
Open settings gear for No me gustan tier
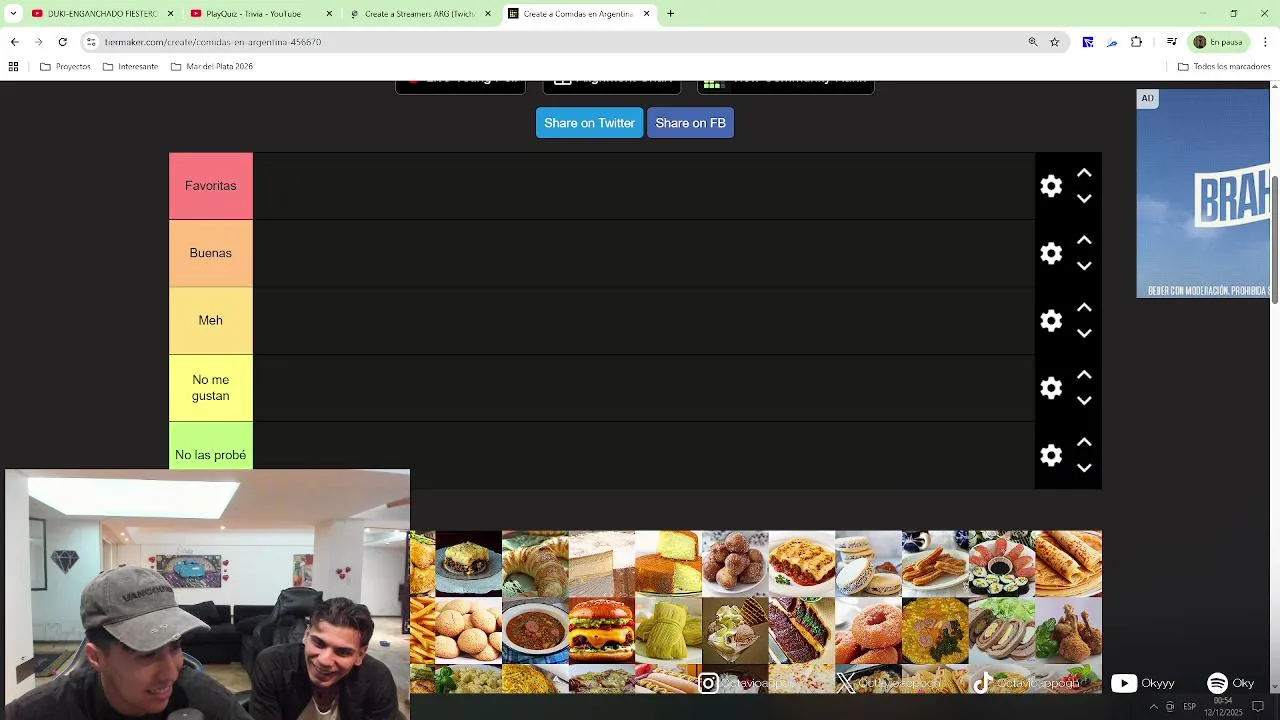1051,388
